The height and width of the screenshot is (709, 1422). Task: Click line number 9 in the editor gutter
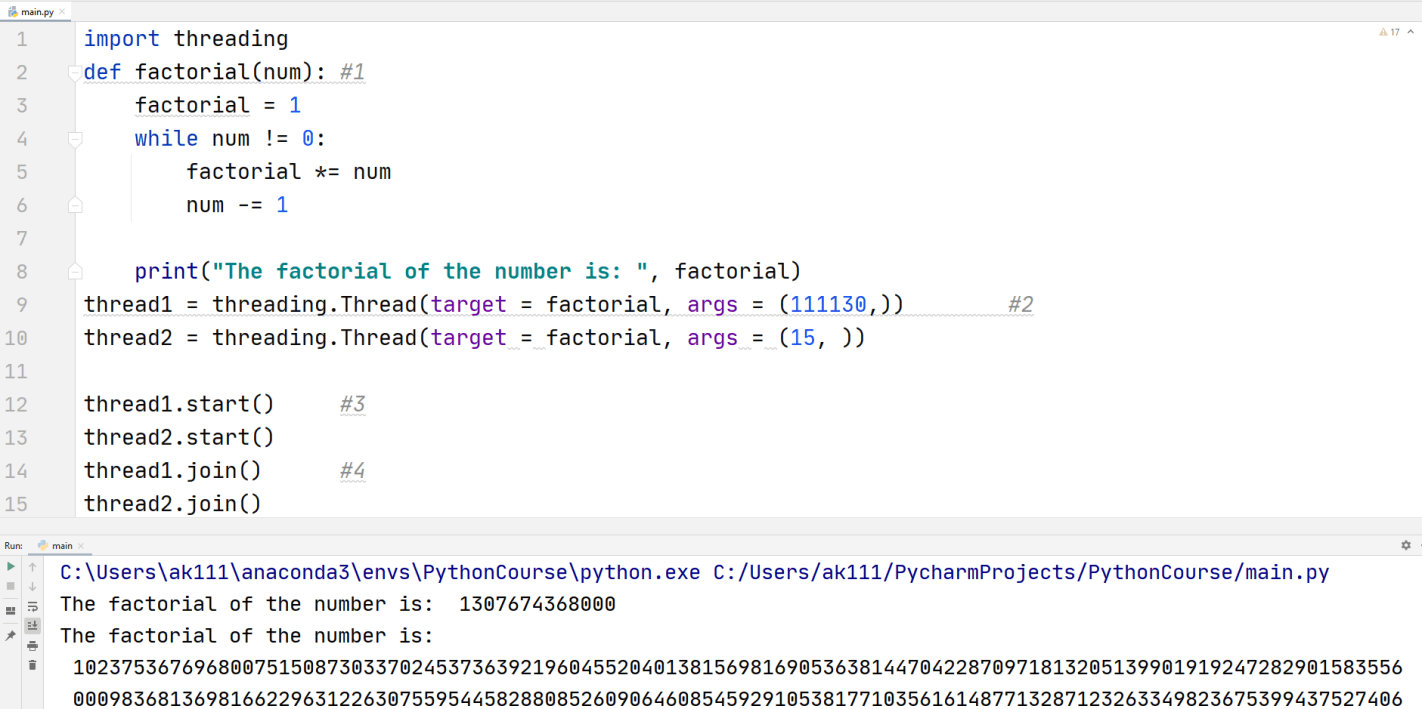pyautogui.click(x=21, y=304)
